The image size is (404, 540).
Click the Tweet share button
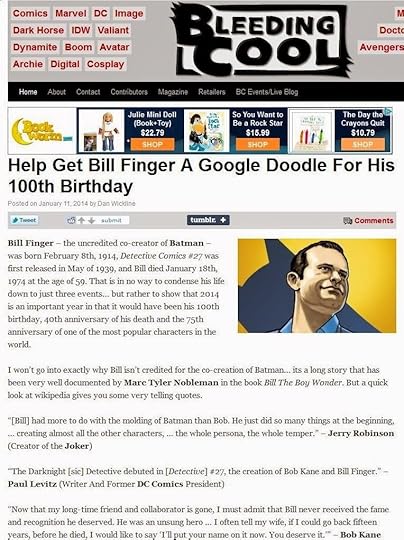(24, 220)
